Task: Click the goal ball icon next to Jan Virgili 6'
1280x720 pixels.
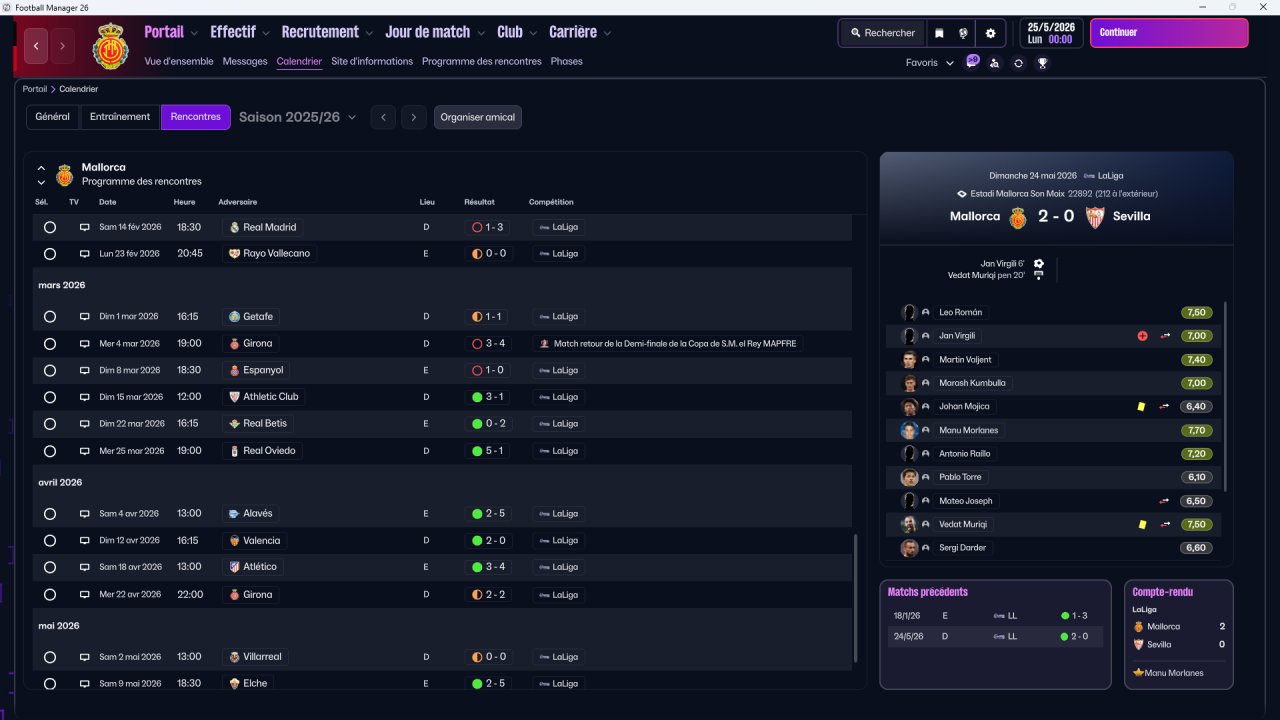Action: (1039, 264)
